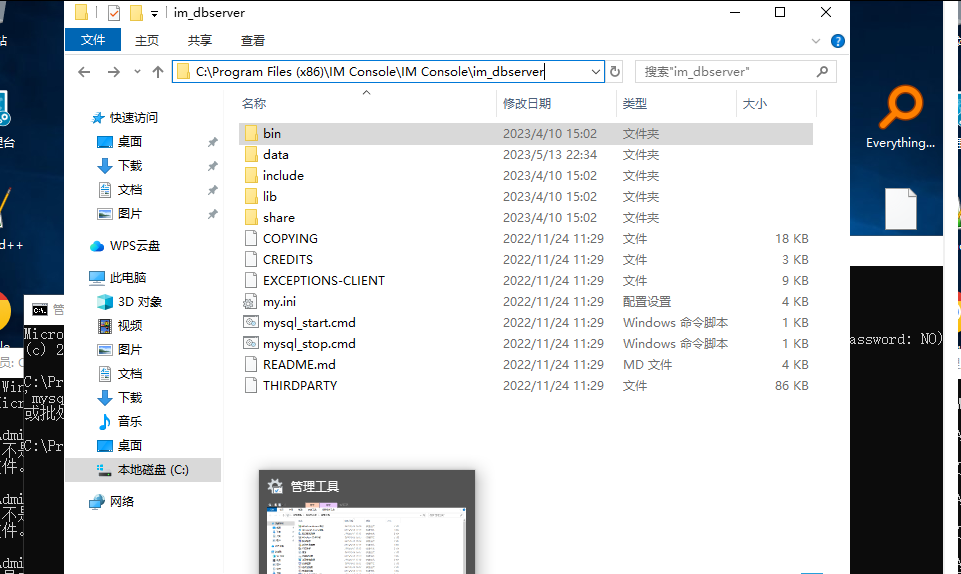Image resolution: width=961 pixels, height=574 pixels.
Task: Open the 文件 ribbon tab
Action: click(93, 40)
